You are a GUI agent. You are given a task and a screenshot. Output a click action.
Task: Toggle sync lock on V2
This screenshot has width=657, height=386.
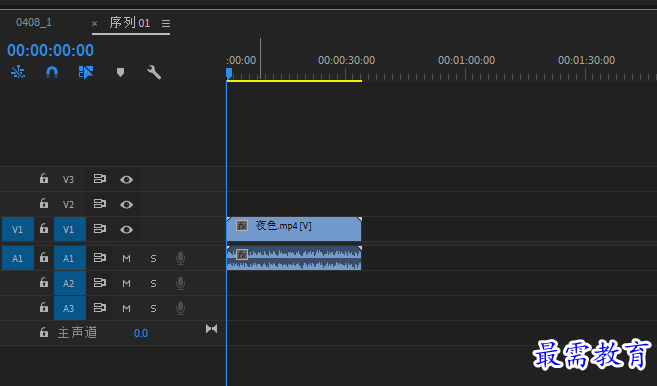click(100, 204)
